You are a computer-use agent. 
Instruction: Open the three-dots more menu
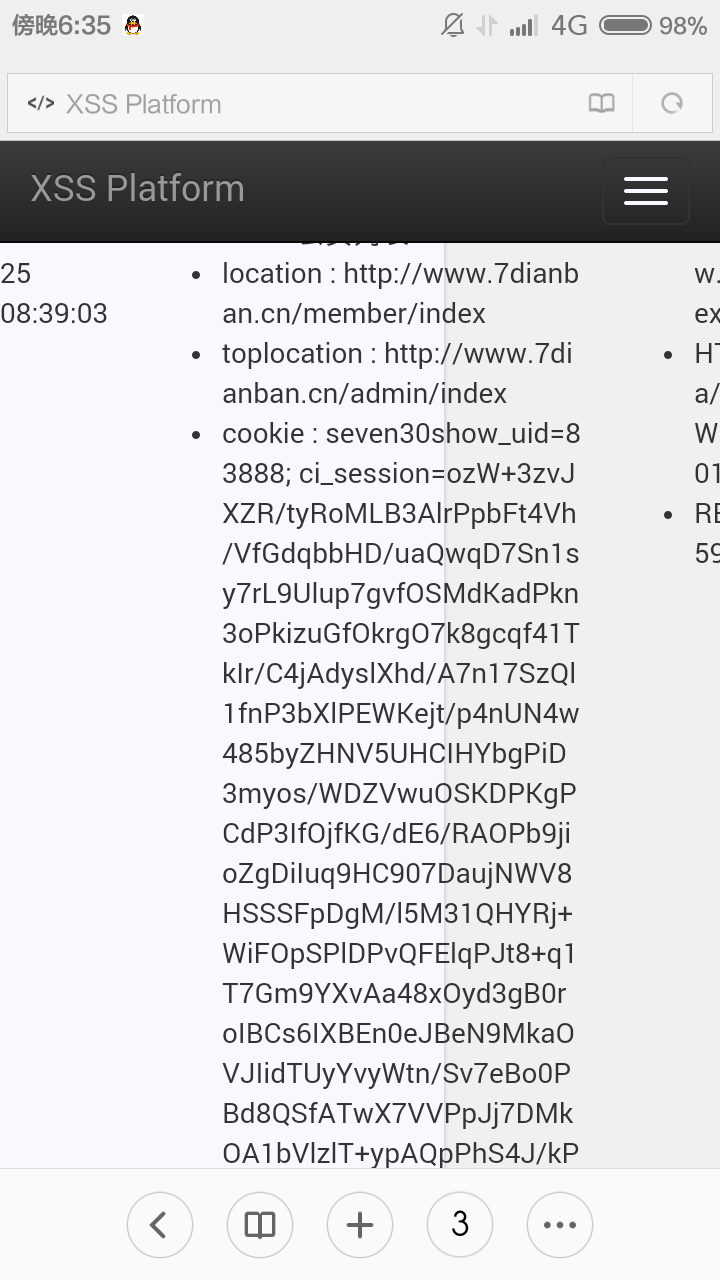coord(560,1224)
